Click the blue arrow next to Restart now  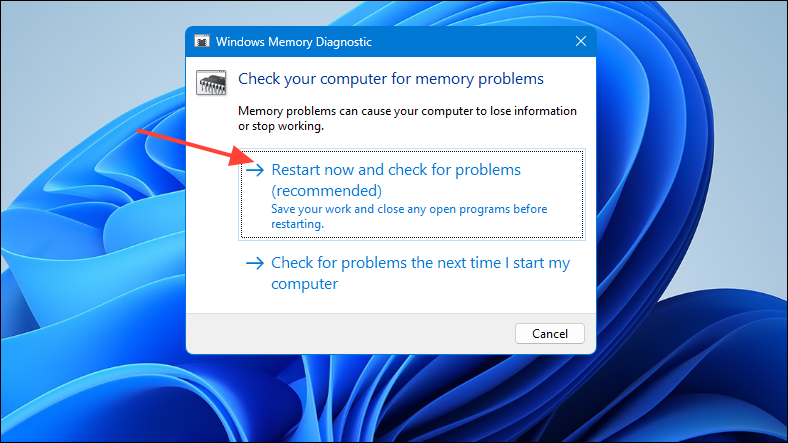pyautogui.click(x=255, y=170)
